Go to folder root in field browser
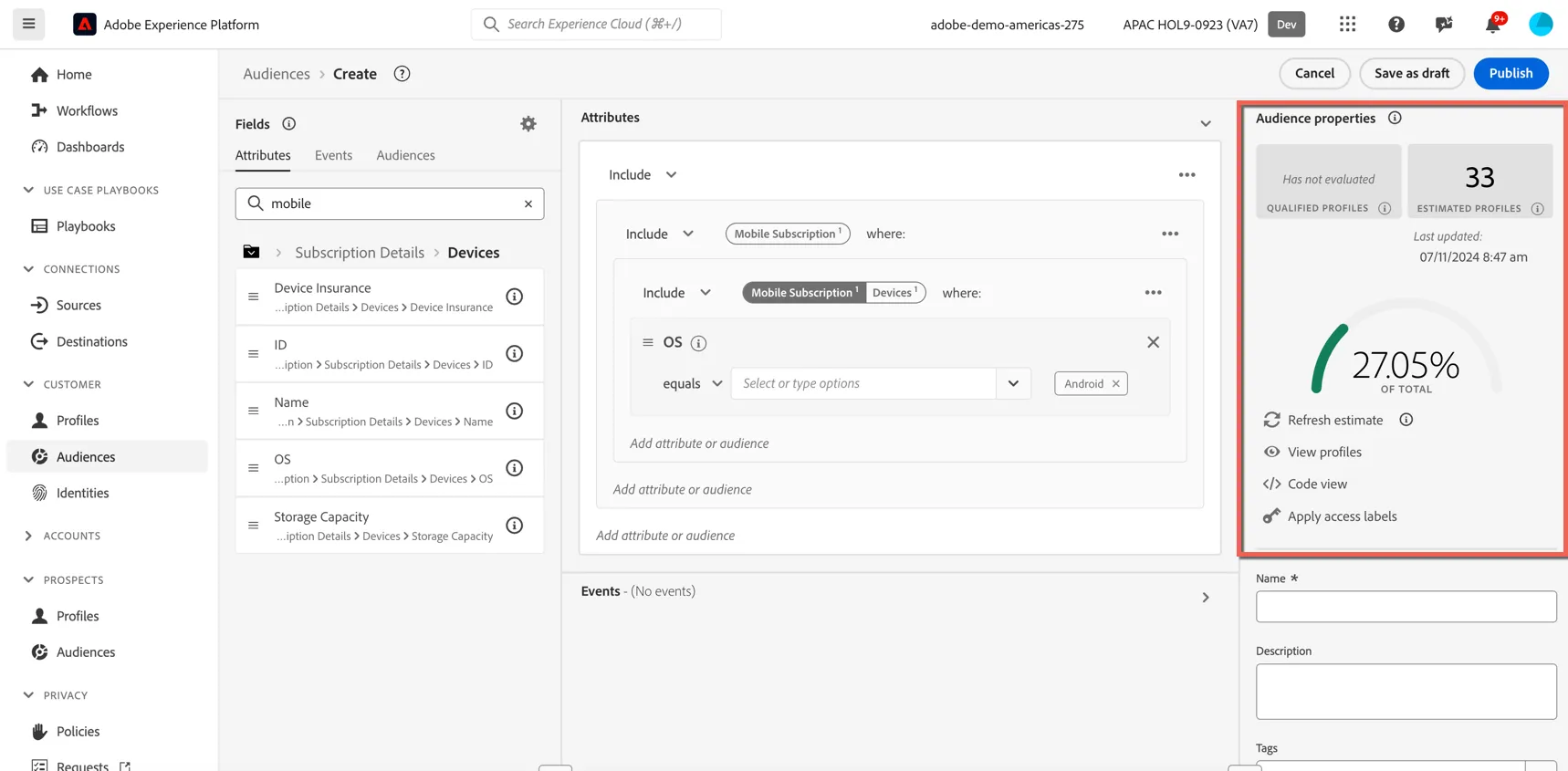 click(251, 253)
